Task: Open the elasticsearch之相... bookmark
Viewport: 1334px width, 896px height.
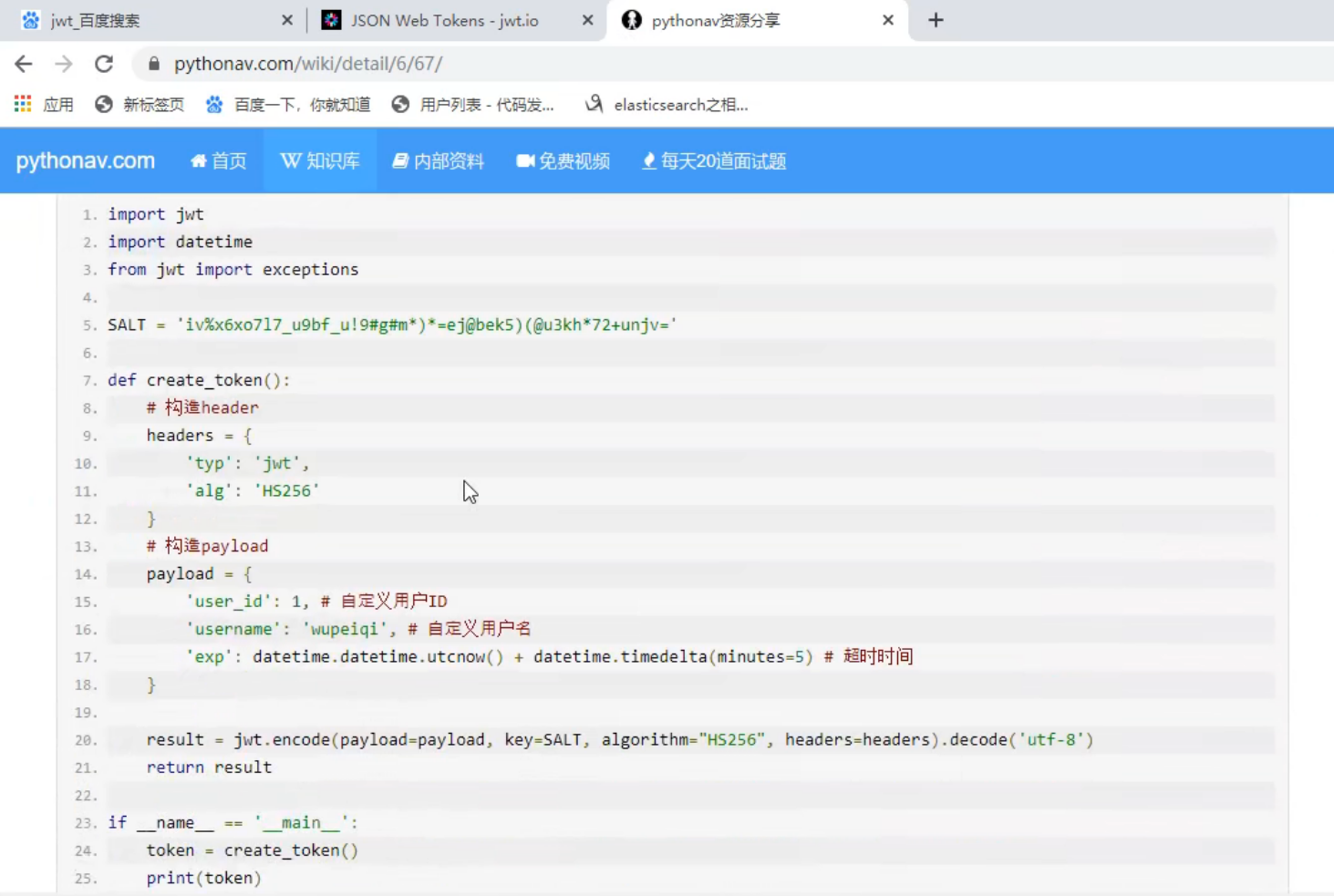Action: 667,105
